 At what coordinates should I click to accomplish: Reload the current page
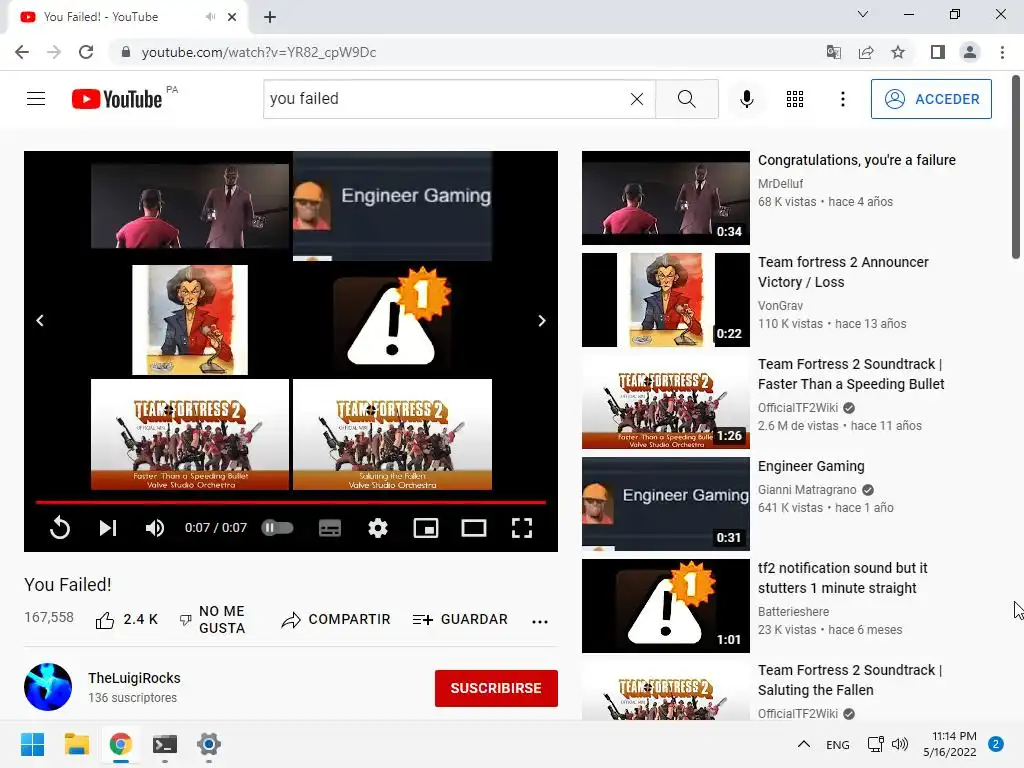(86, 52)
